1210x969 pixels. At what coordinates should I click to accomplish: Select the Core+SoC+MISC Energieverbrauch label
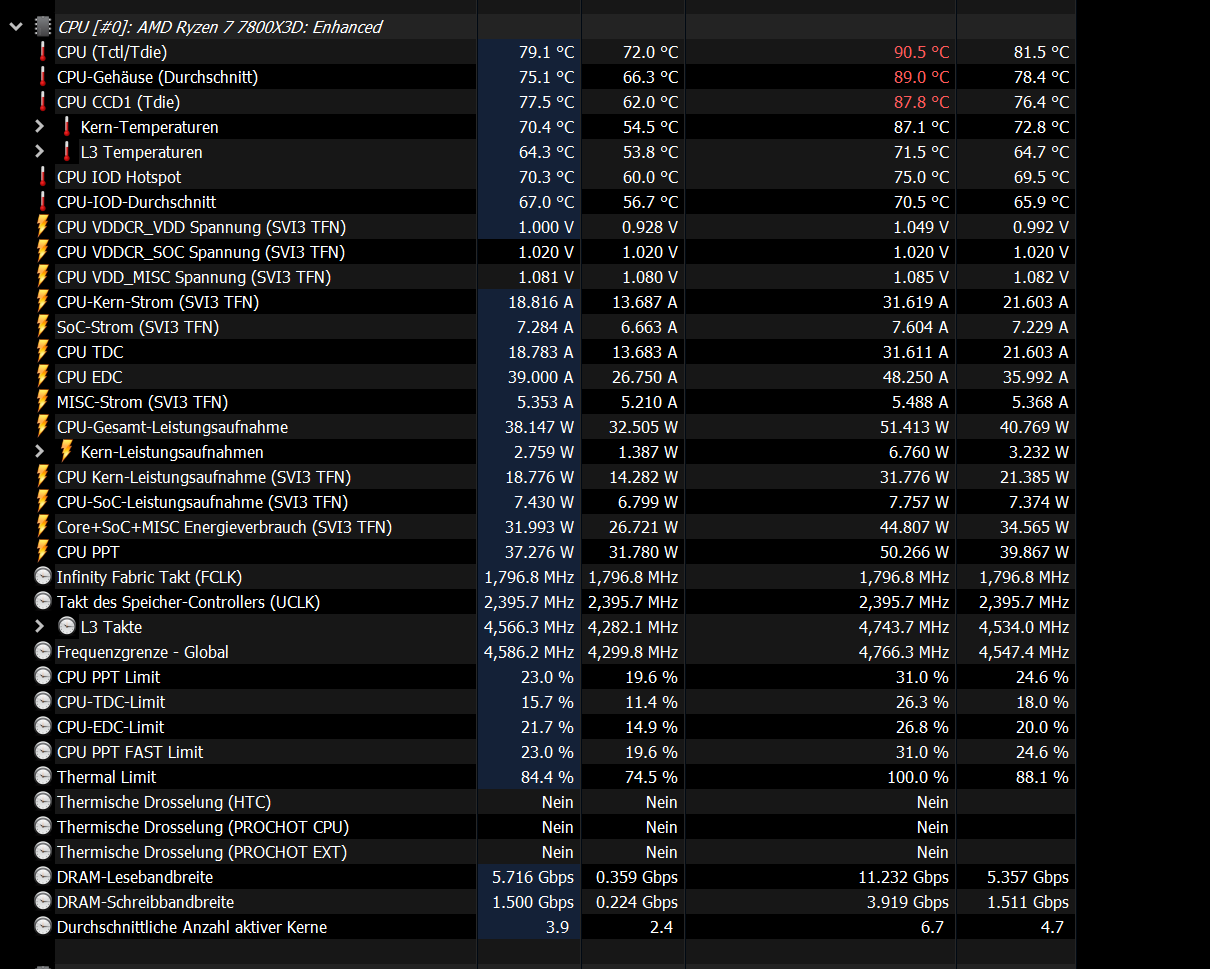click(224, 527)
